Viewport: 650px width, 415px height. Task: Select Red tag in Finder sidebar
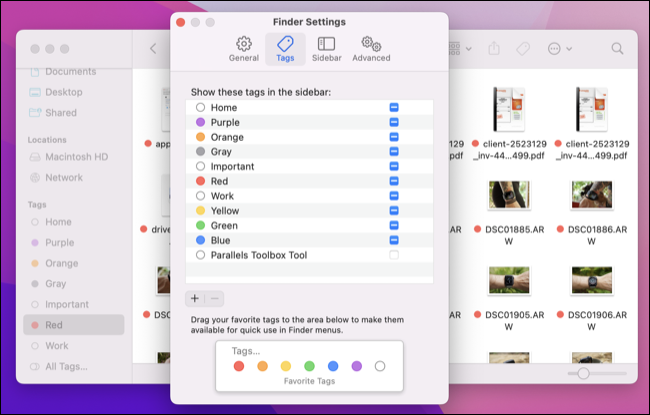(74, 325)
